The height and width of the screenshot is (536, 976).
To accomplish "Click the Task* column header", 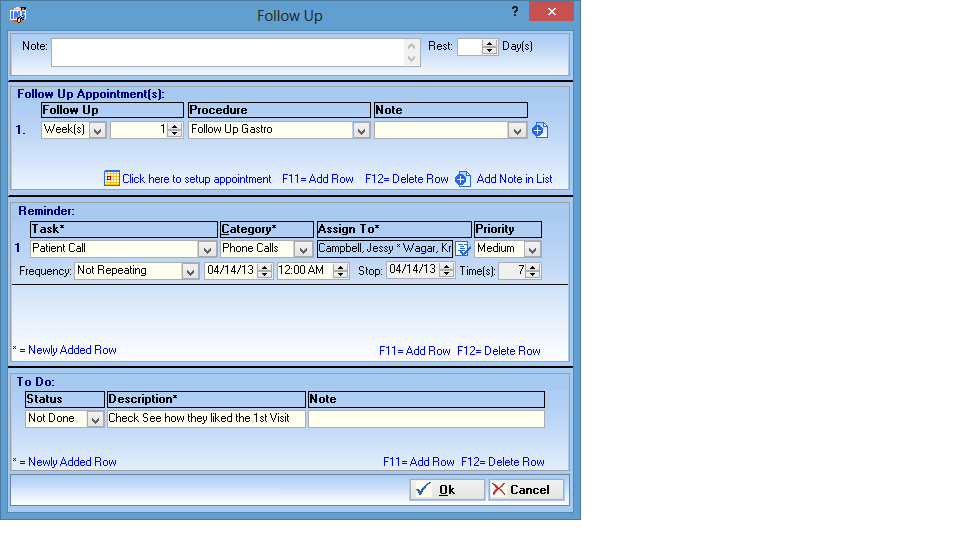I will coord(124,229).
